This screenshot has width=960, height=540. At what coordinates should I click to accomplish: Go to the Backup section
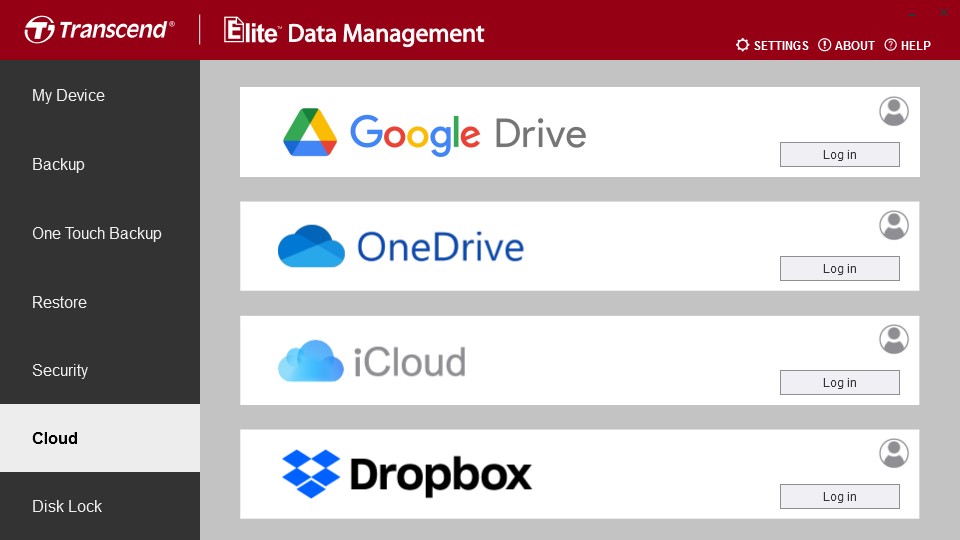click(100, 164)
